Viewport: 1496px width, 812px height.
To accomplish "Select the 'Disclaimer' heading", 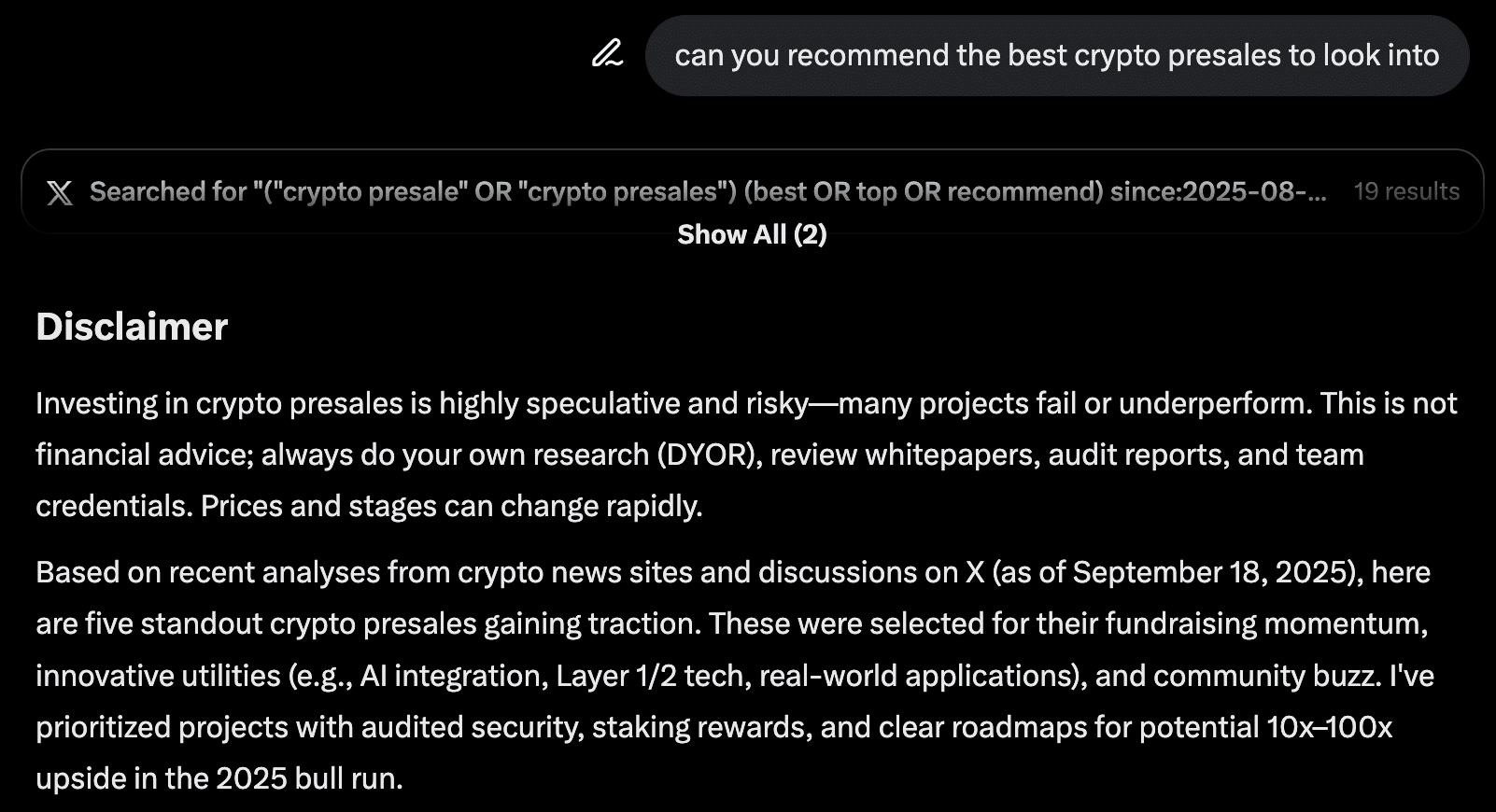I will [x=131, y=326].
